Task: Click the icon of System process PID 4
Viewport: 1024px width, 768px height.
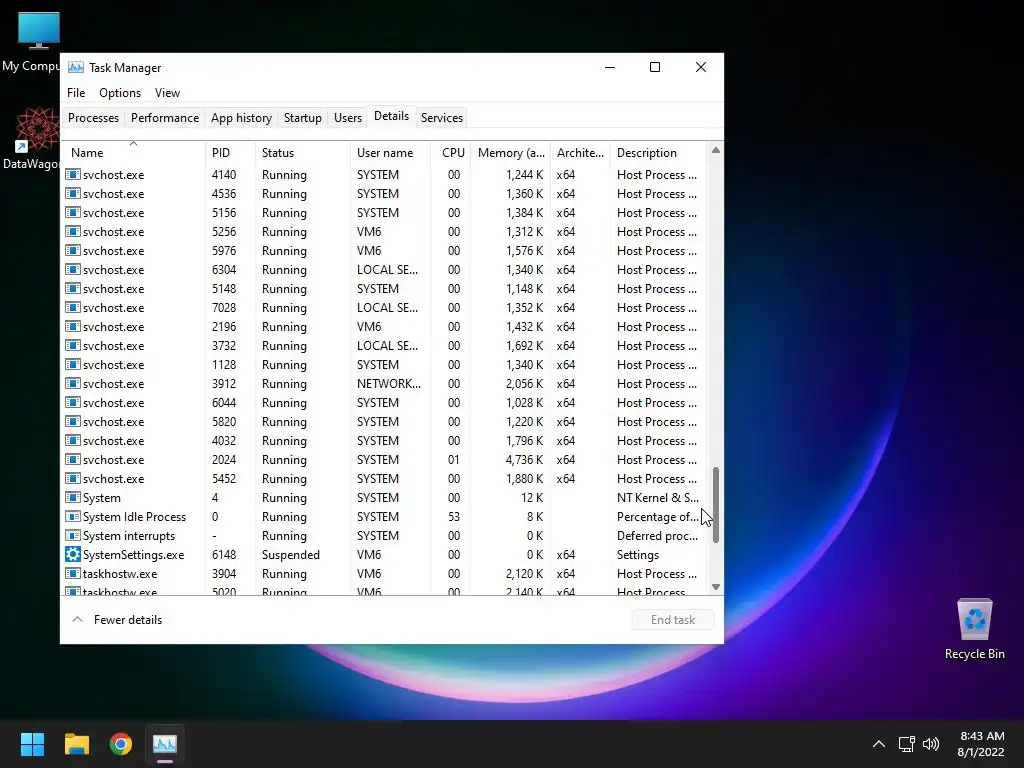Action: (72, 498)
